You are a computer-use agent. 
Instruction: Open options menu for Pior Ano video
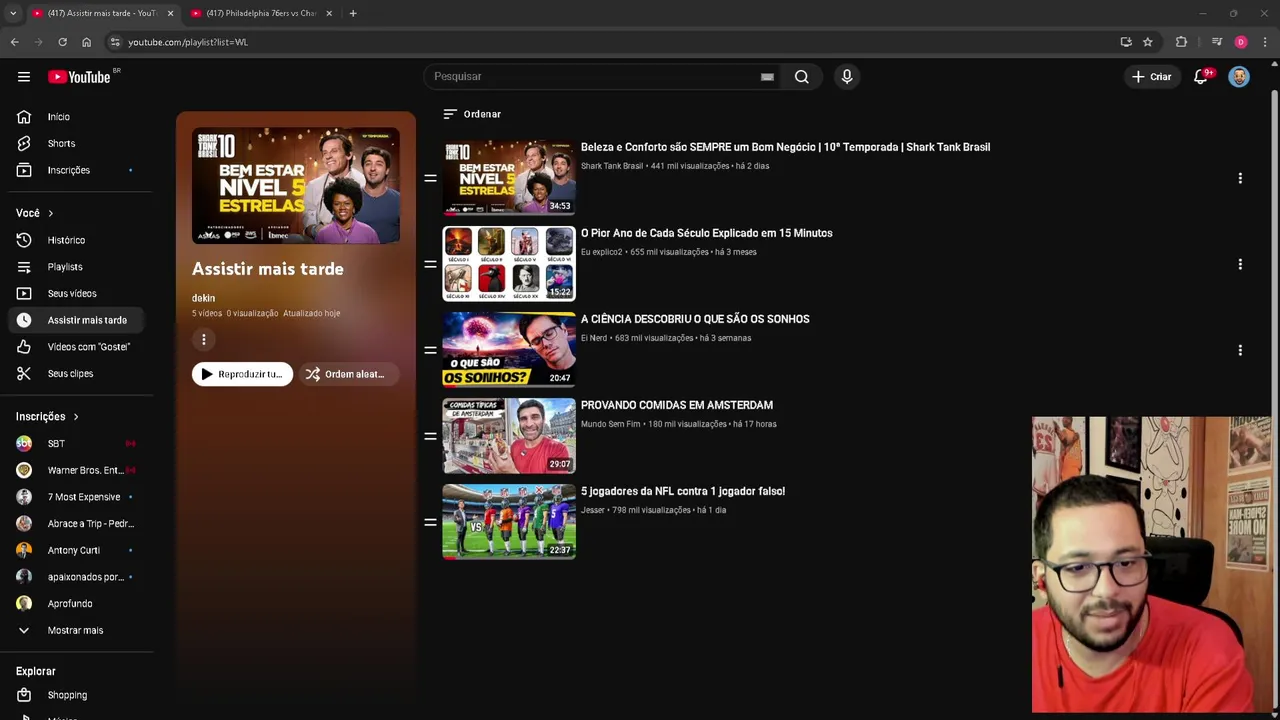(x=1240, y=264)
